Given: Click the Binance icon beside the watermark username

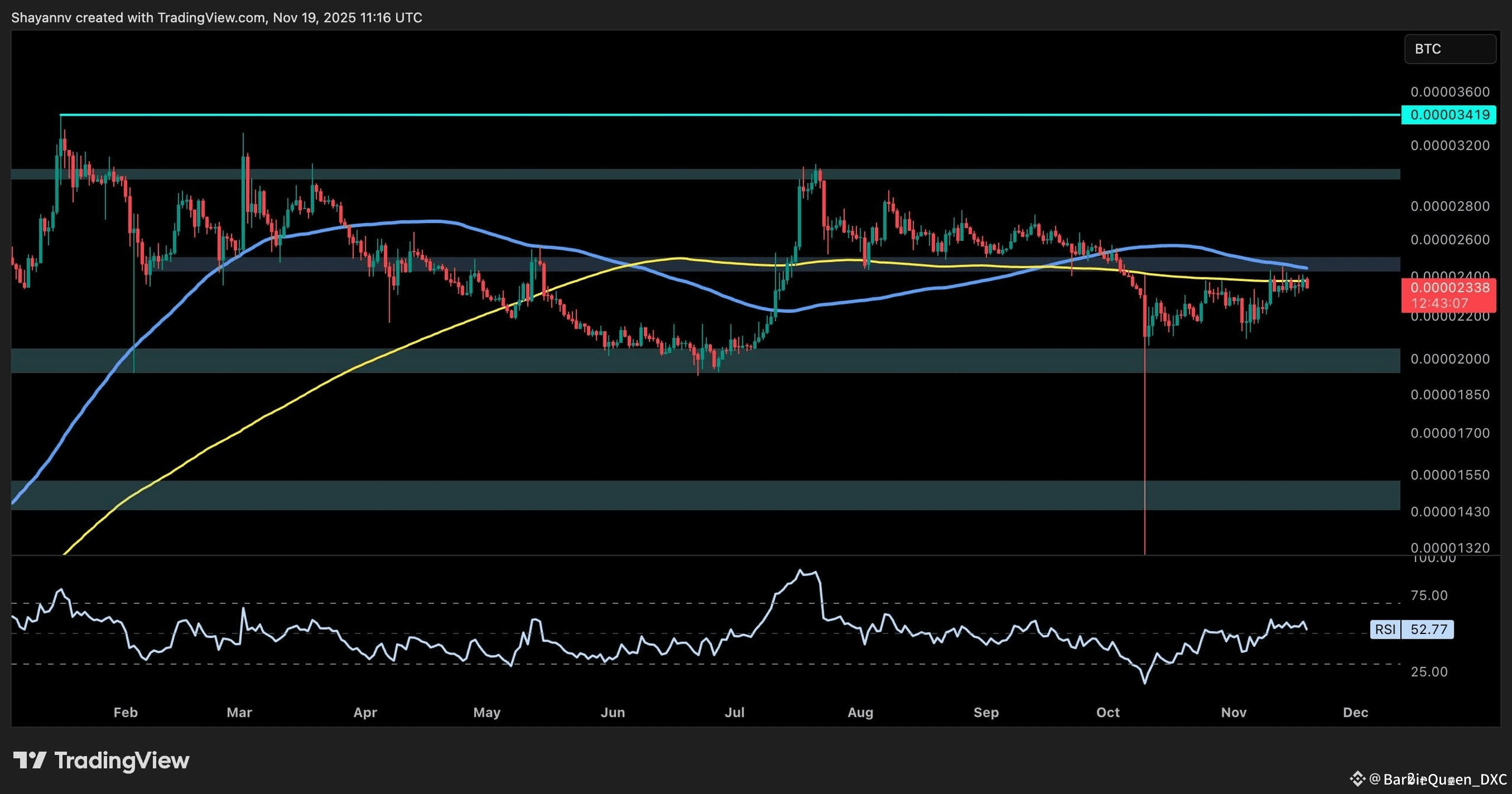Looking at the screenshot, I should pyautogui.click(x=1357, y=779).
